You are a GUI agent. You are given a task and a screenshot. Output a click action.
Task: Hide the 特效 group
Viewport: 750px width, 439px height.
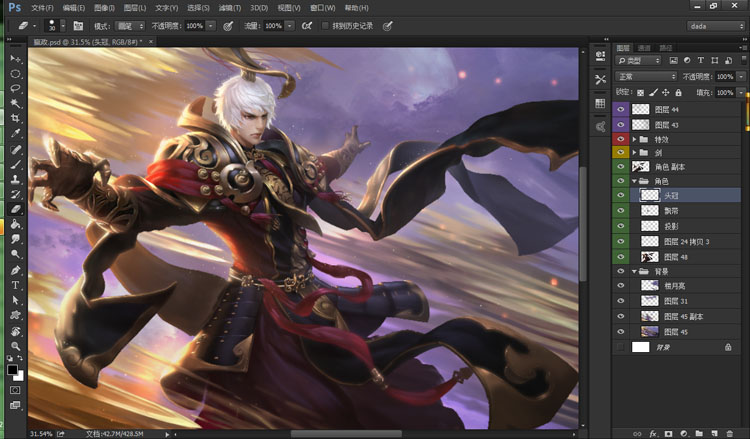coord(620,139)
